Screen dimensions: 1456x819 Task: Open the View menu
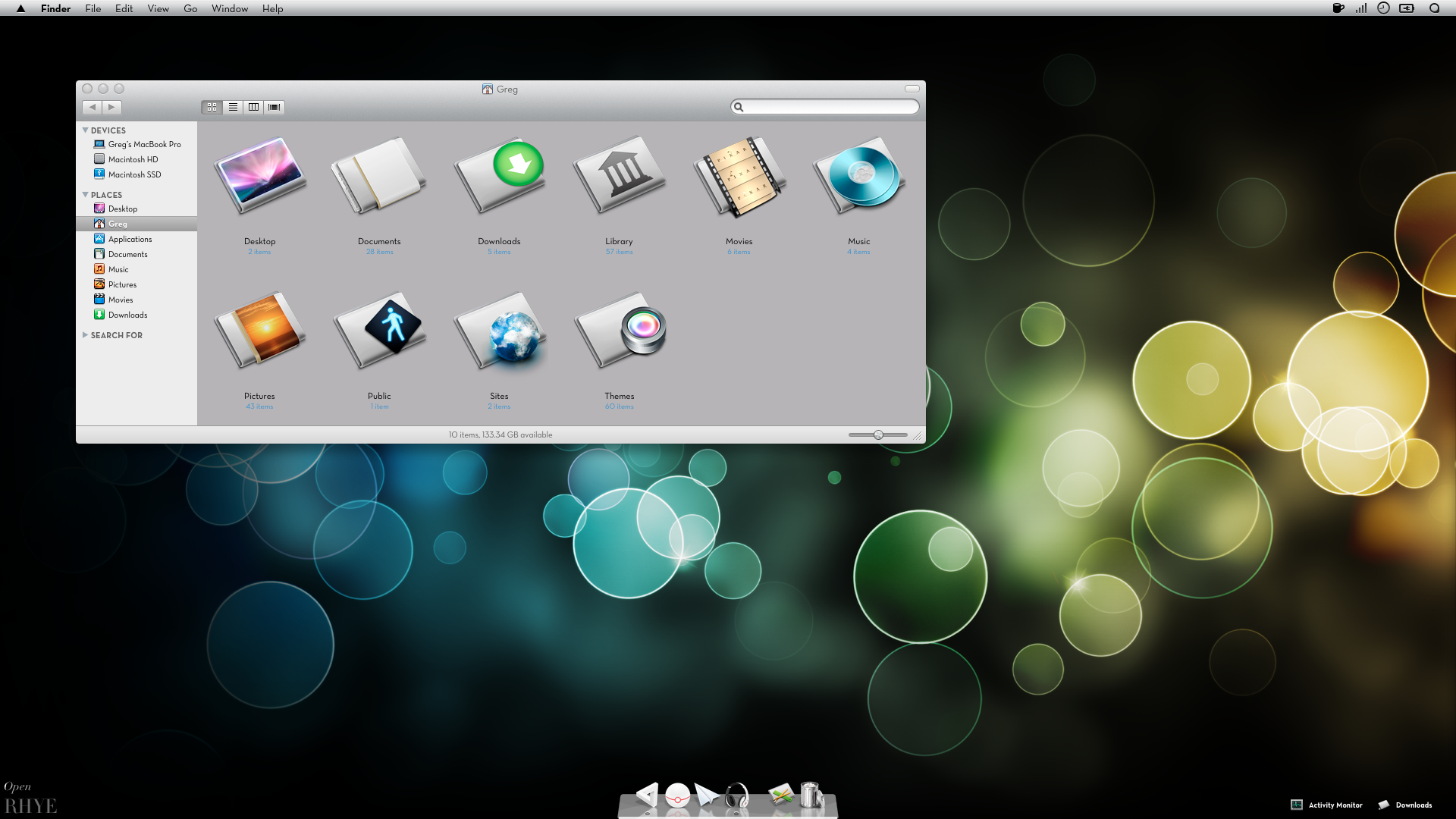click(x=158, y=8)
